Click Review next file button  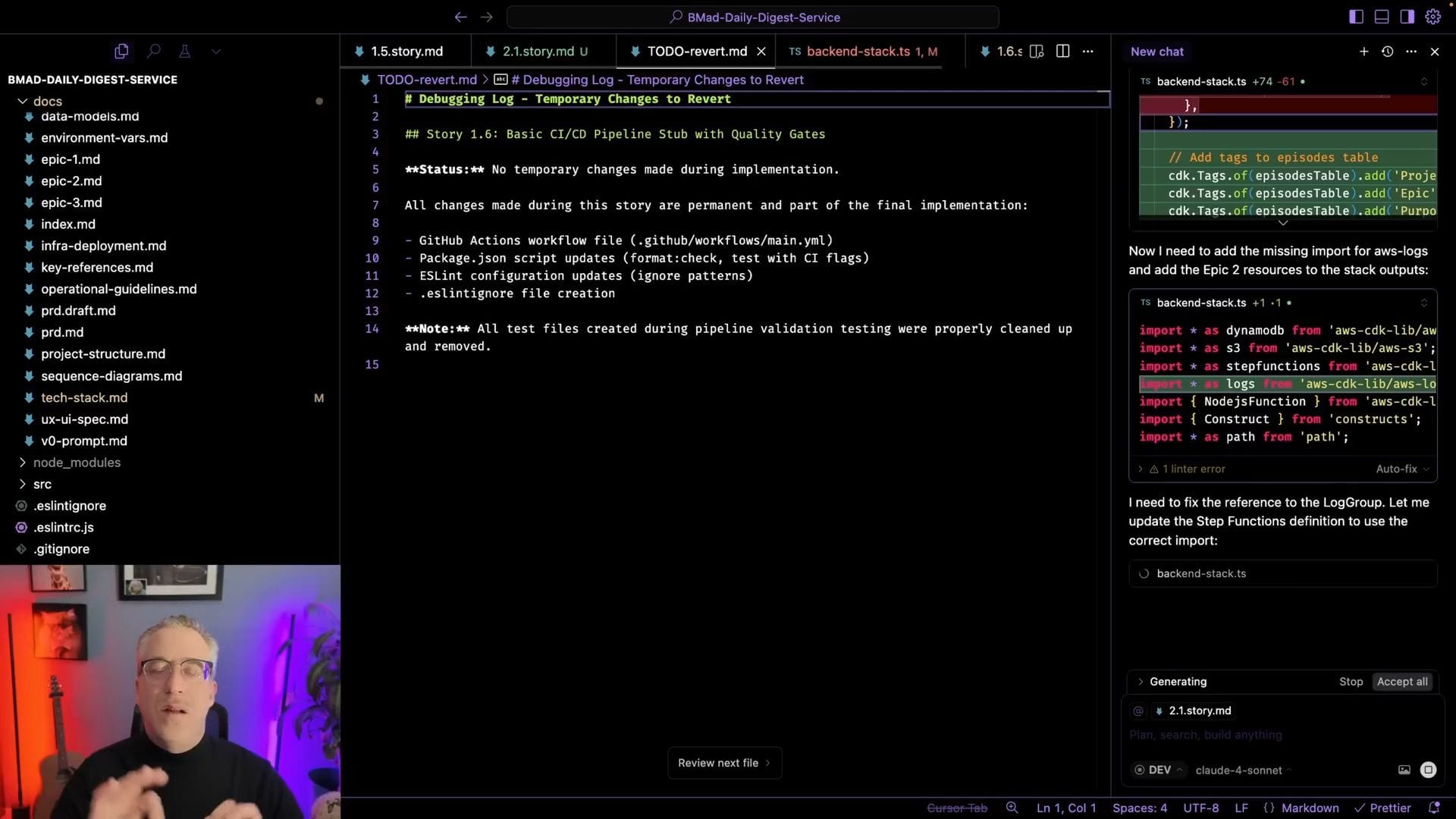pyautogui.click(x=723, y=763)
